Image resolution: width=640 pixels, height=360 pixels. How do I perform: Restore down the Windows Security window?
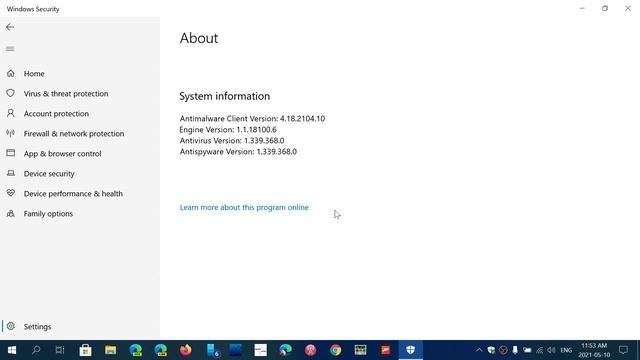(605, 8)
